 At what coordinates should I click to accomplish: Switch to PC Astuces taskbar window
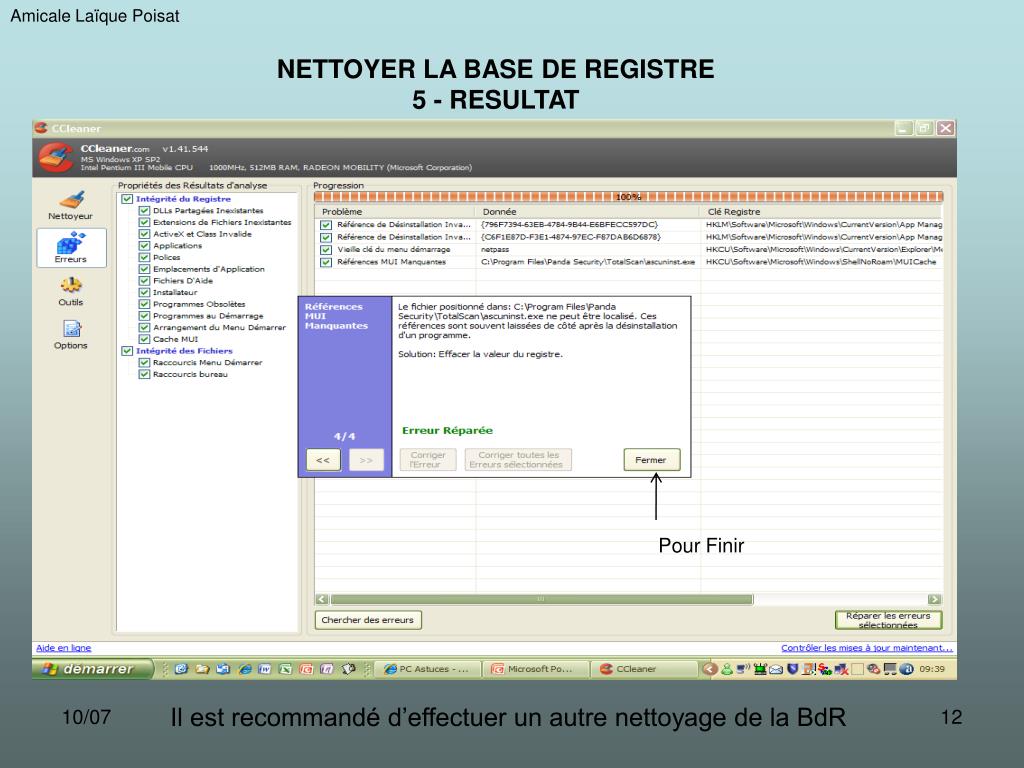point(428,669)
